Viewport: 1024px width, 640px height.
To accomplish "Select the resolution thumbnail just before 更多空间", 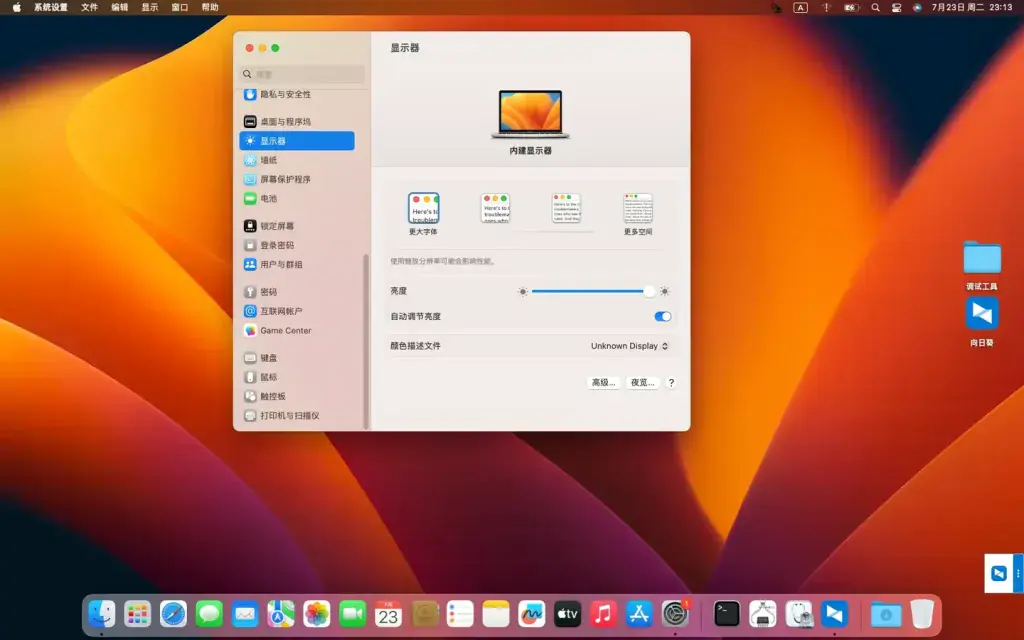I will point(566,208).
